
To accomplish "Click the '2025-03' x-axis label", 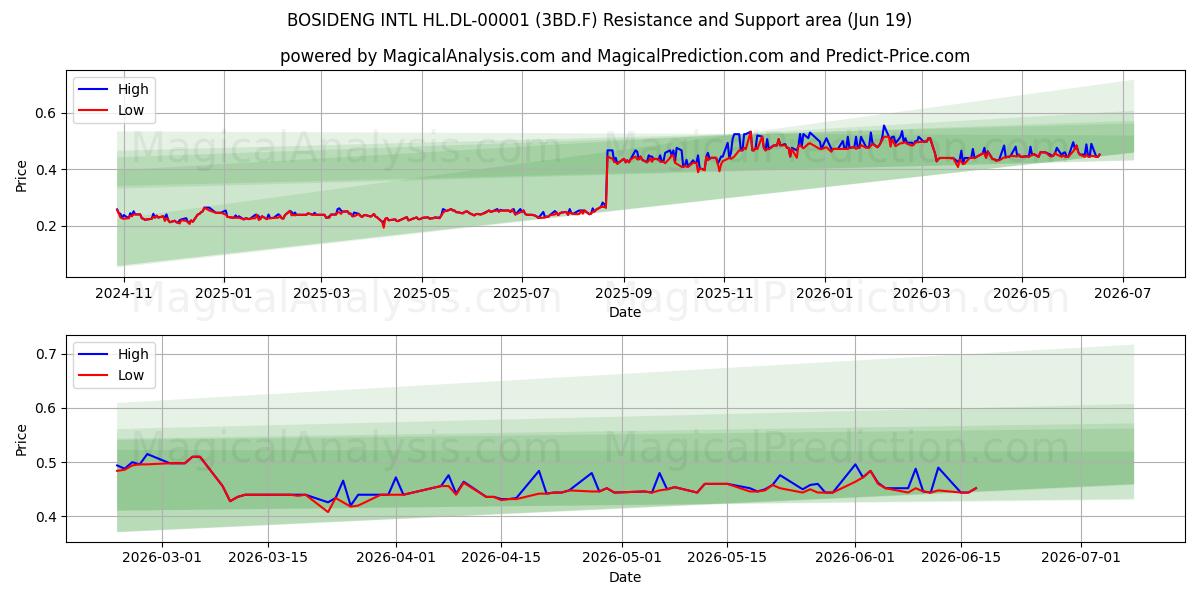I will click(x=321, y=294).
